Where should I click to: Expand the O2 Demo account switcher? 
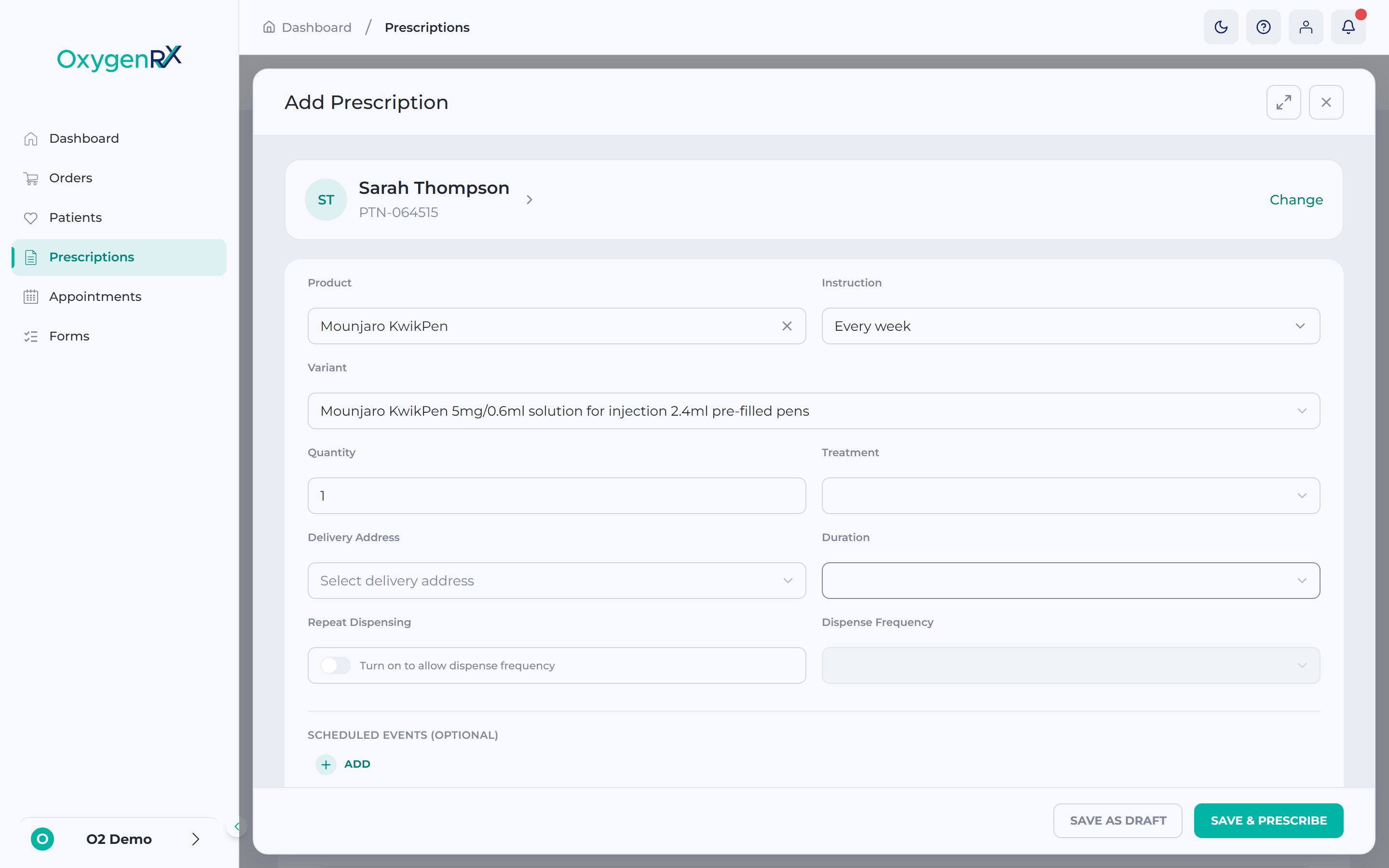click(119, 839)
